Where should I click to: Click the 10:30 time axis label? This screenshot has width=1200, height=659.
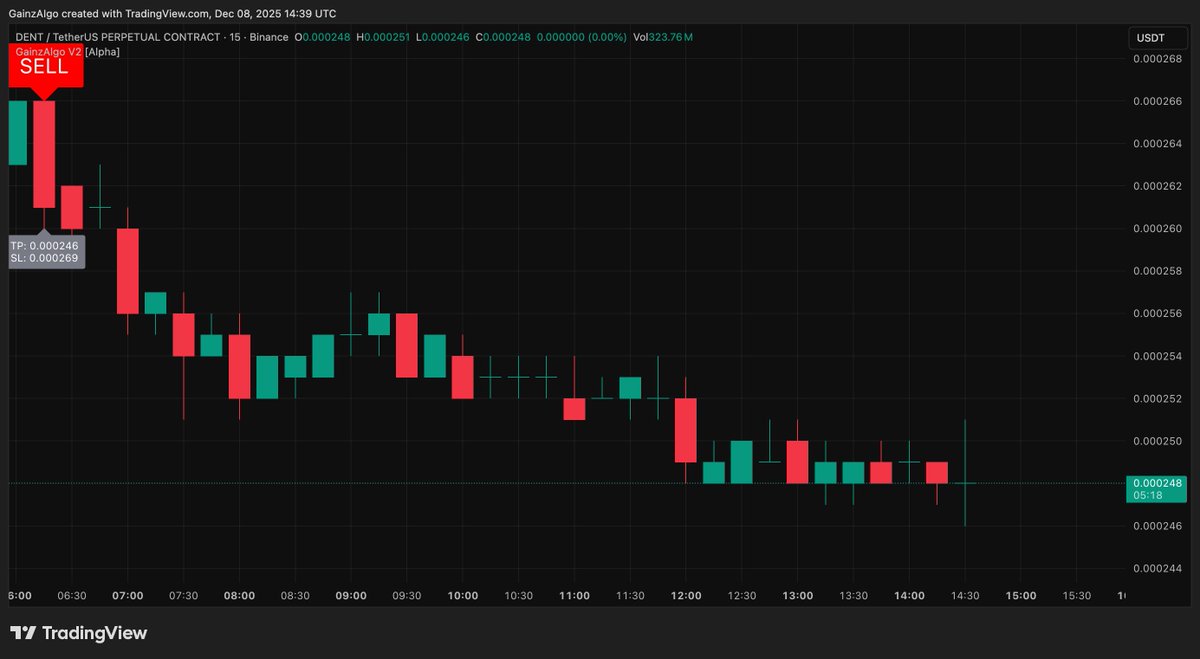518,595
